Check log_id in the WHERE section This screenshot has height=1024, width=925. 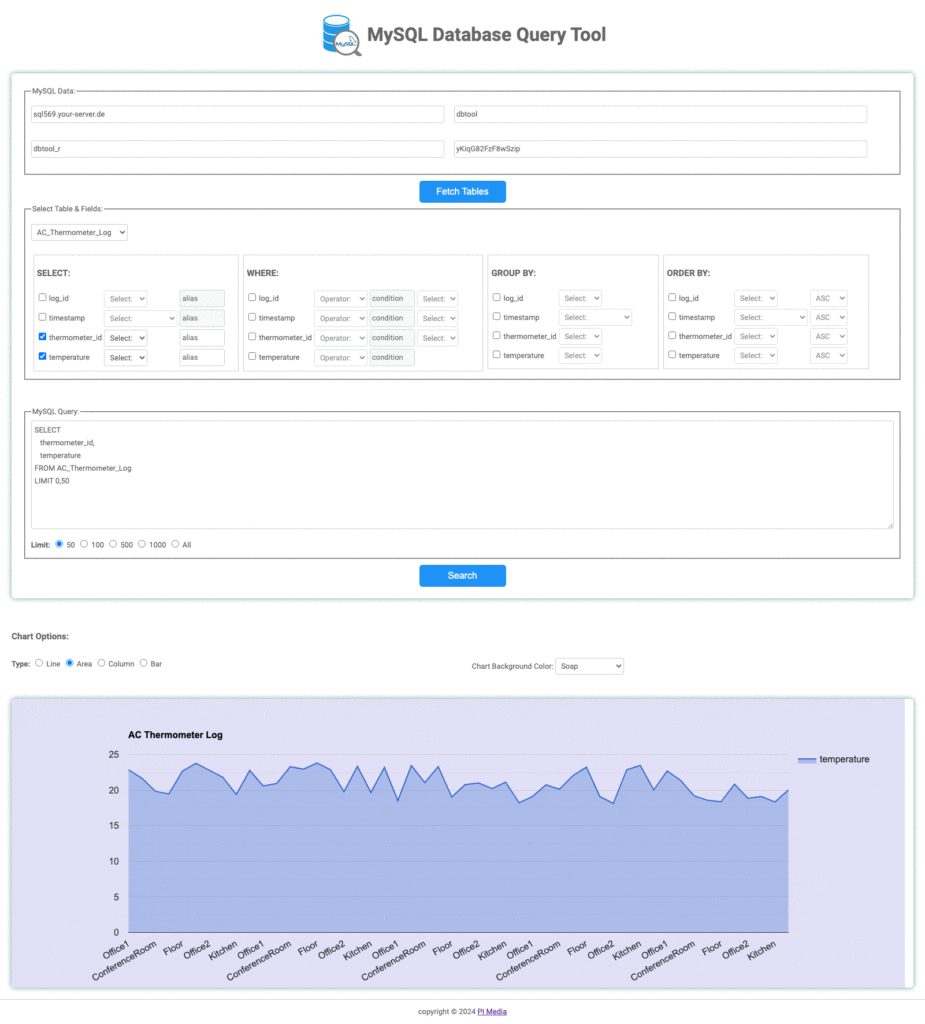click(252, 297)
